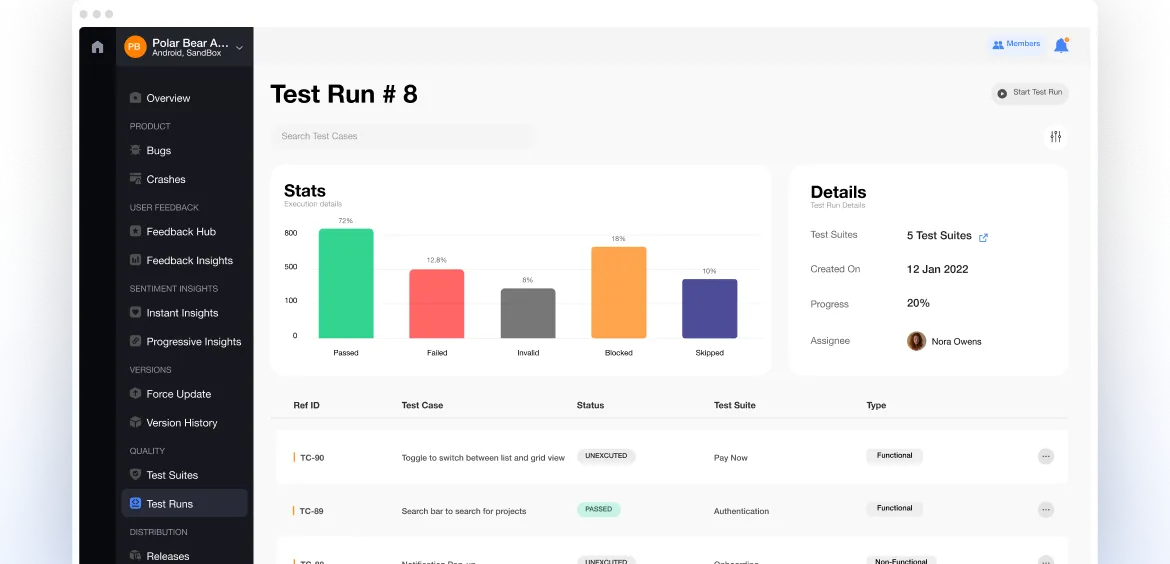Click the Feedback Hub icon
Image resolution: width=1170 pixels, height=564 pixels.
[136, 232]
